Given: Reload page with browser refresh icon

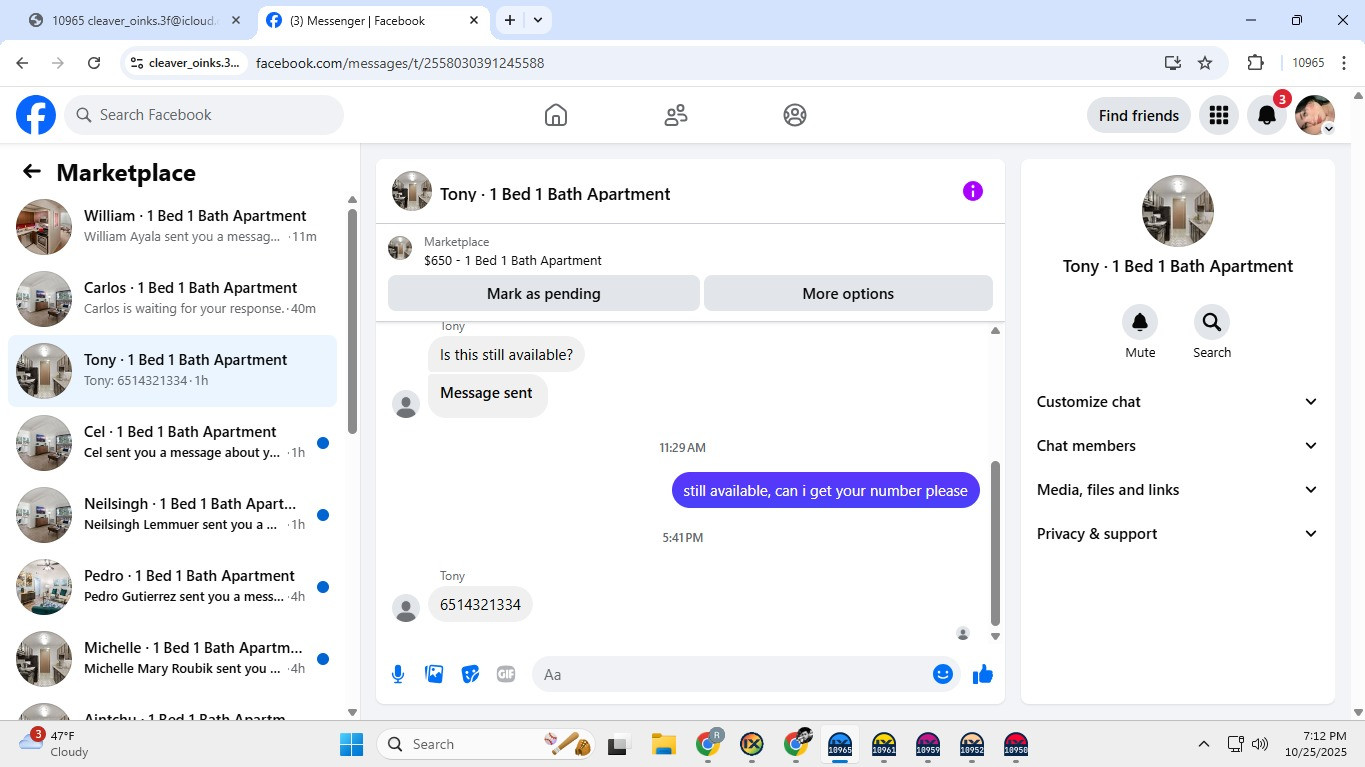Looking at the screenshot, I should tap(94, 63).
